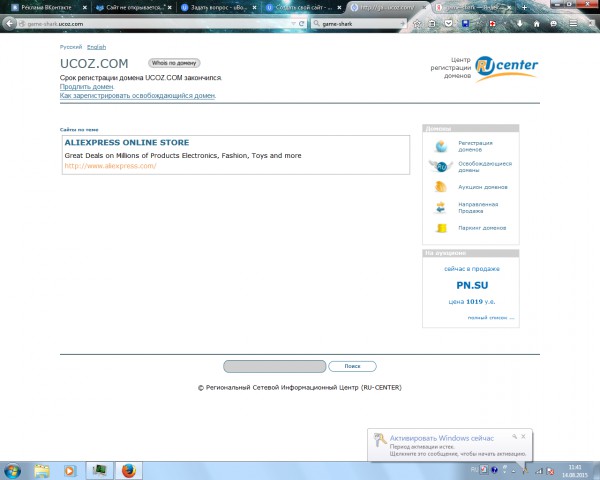Click the 'Whois по домену' button
Image resolution: width=600 pixels, height=480 pixels.
pos(174,63)
